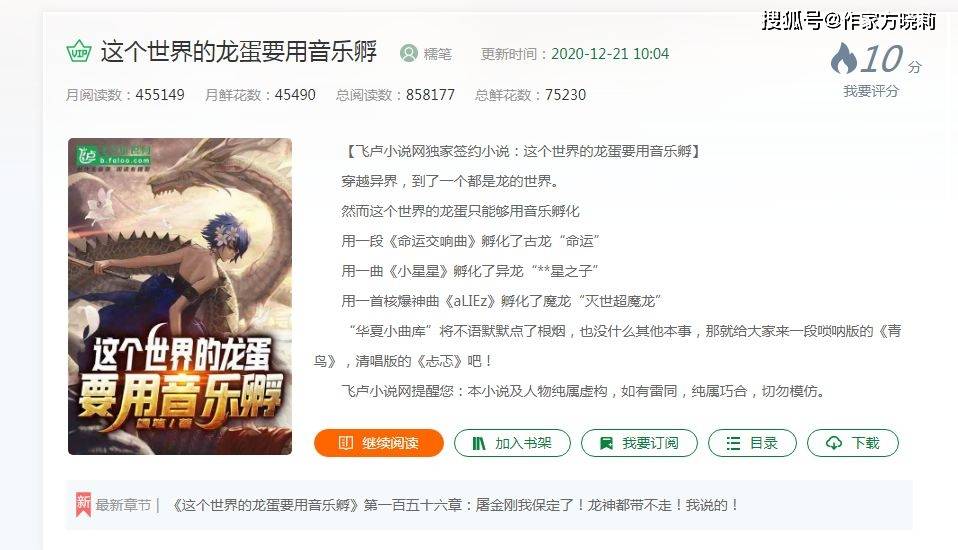Click the bookmark icon in 我要订阅
Screen dimensions: 958x550
[x=606, y=443]
